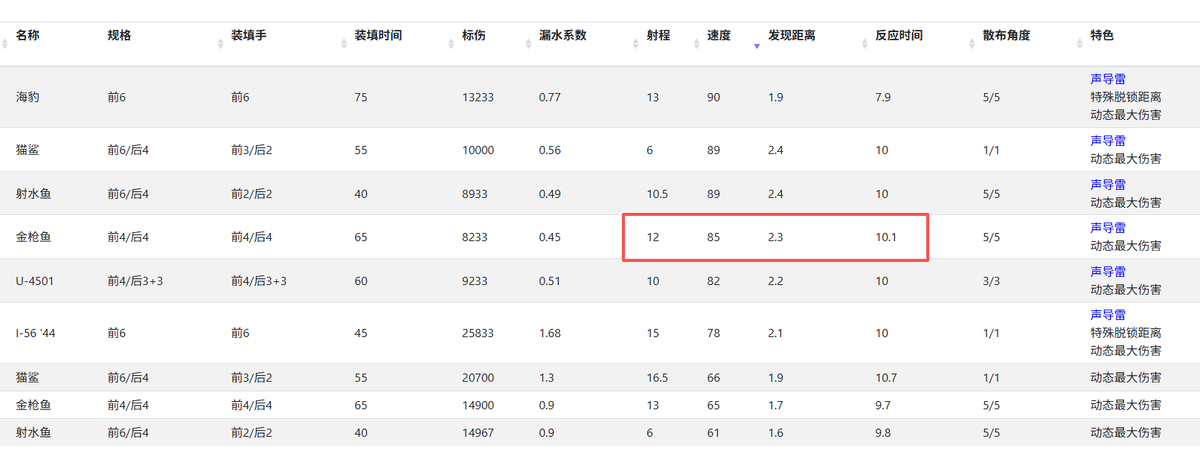Click sort arrows right of 散布角度 header
Viewport: 1200px width, 454px height.
(1079, 44)
